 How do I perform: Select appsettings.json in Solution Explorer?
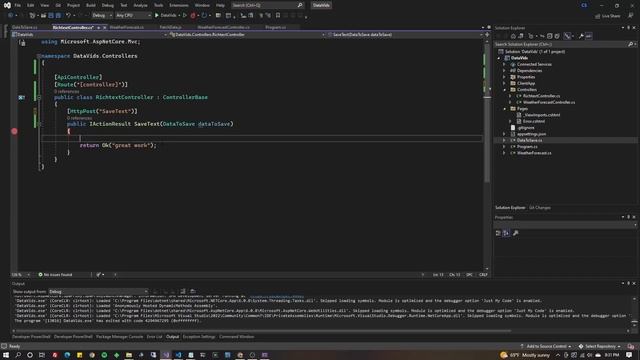tap(531, 134)
